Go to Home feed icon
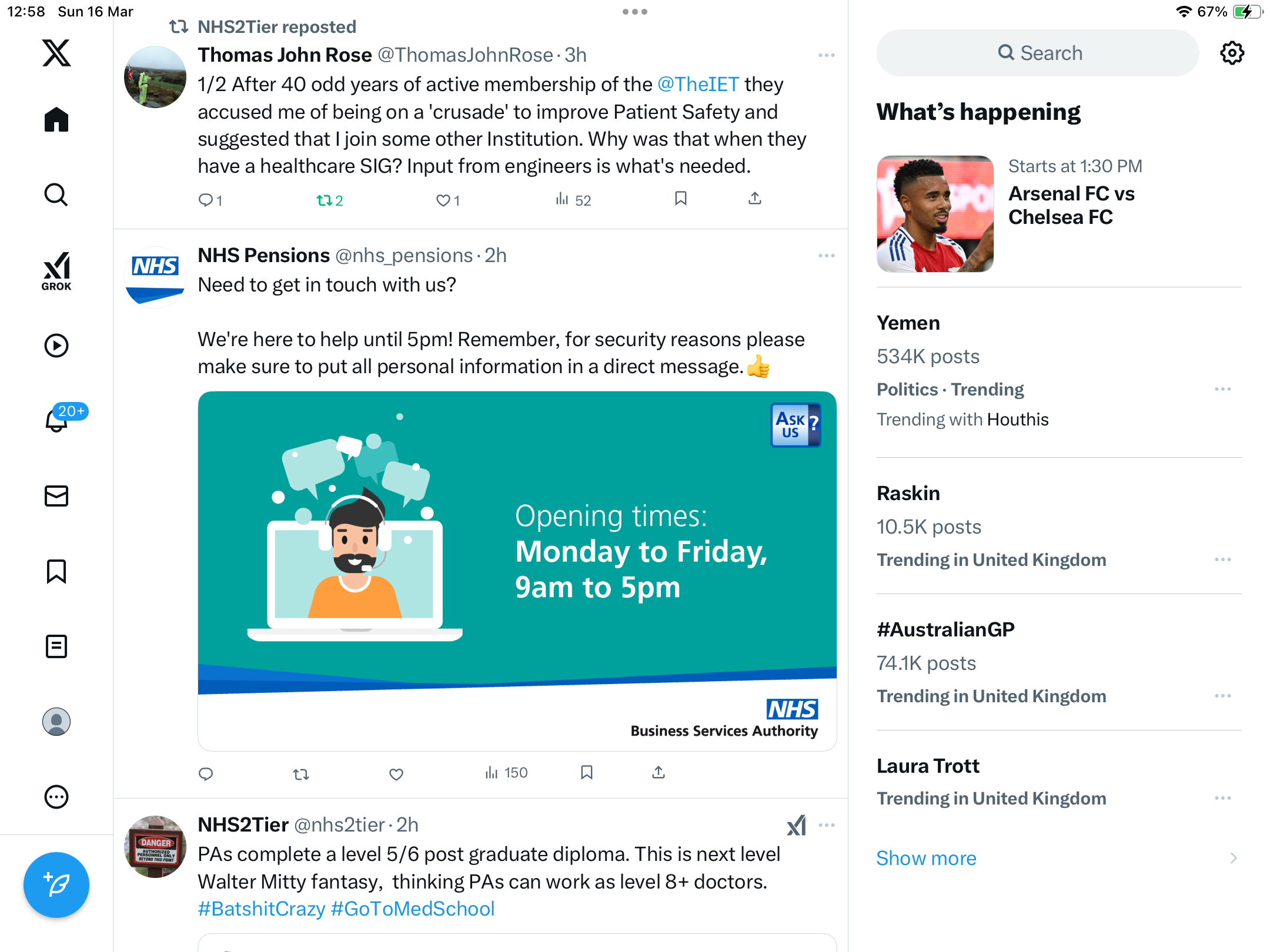Viewport: 1270px width, 952px height. (x=56, y=119)
